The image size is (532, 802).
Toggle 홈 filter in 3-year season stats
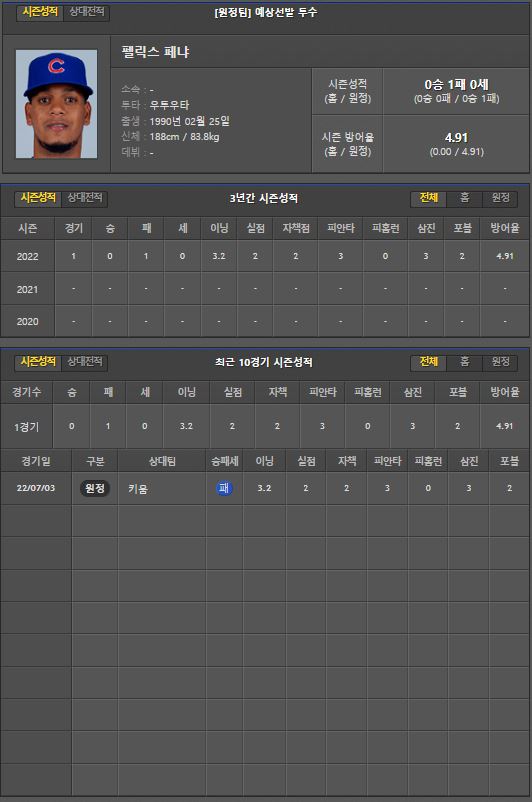(x=464, y=198)
